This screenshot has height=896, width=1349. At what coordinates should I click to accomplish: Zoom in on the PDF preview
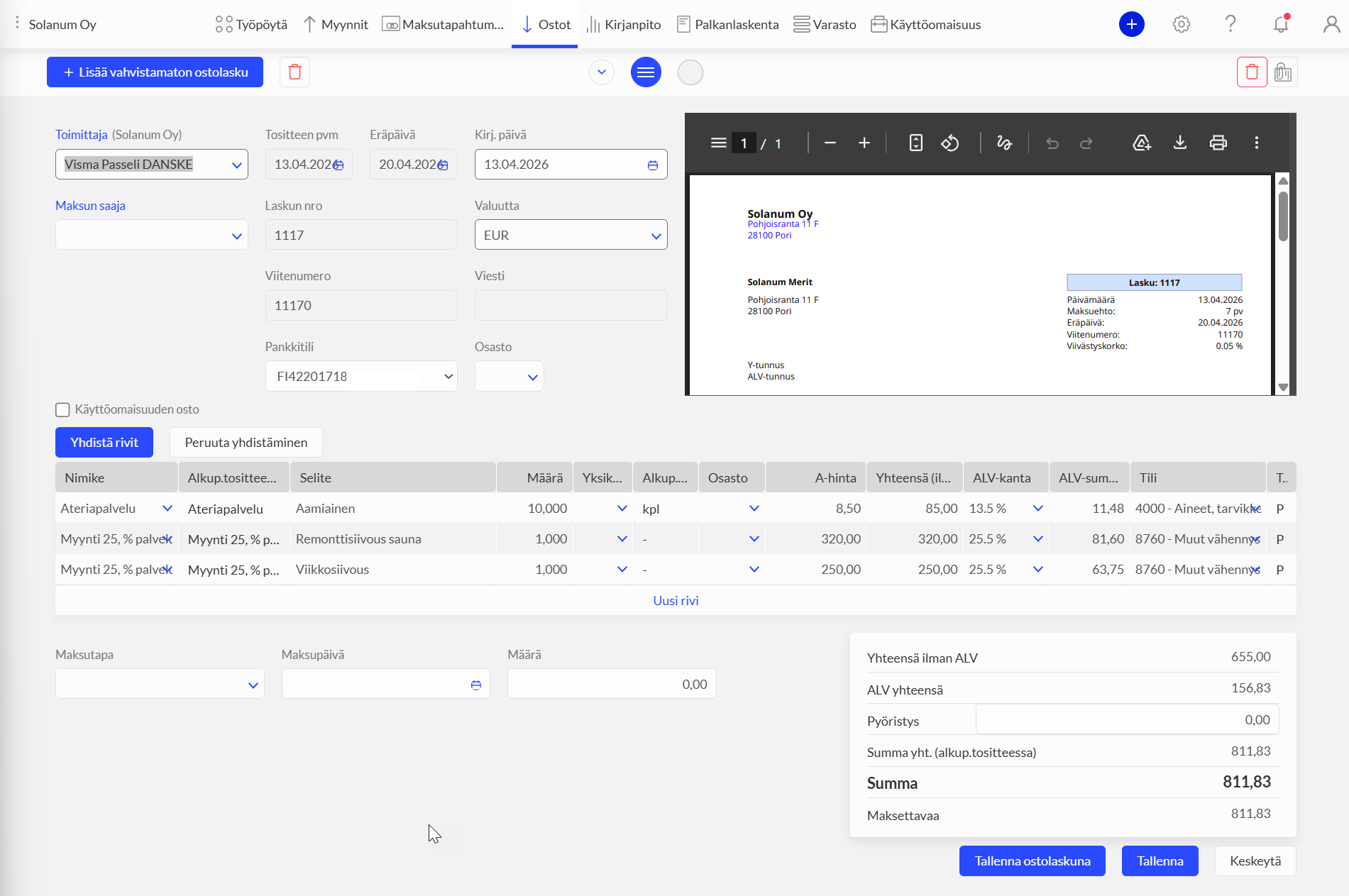[864, 143]
